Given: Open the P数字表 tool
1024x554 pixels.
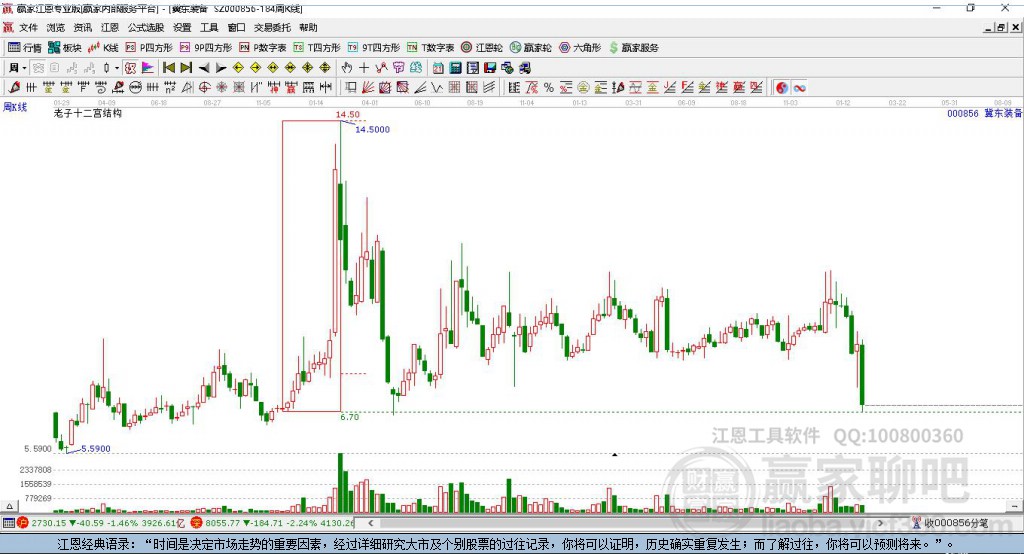Looking at the screenshot, I should click(263, 48).
